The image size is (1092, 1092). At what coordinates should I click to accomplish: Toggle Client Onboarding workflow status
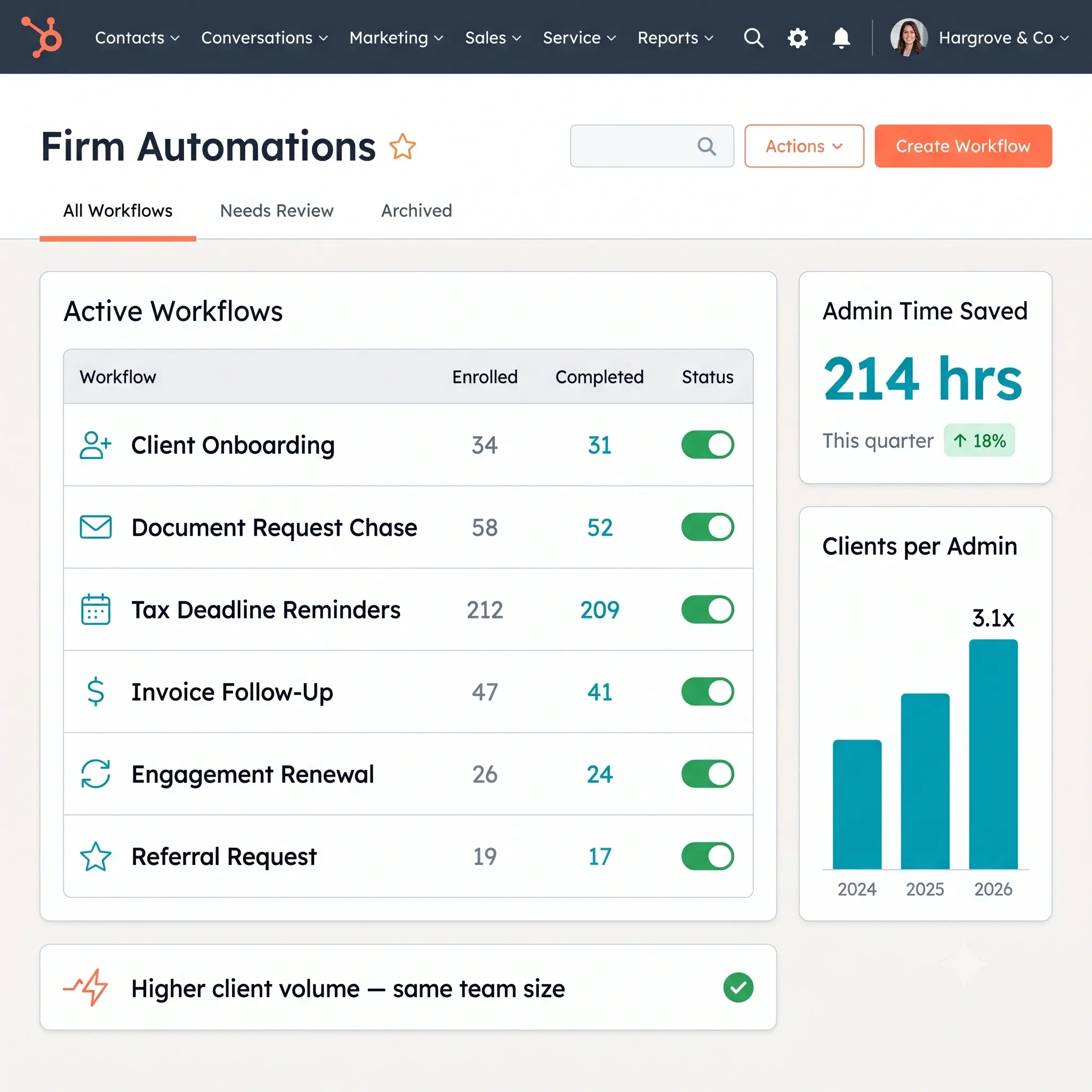click(x=707, y=445)
